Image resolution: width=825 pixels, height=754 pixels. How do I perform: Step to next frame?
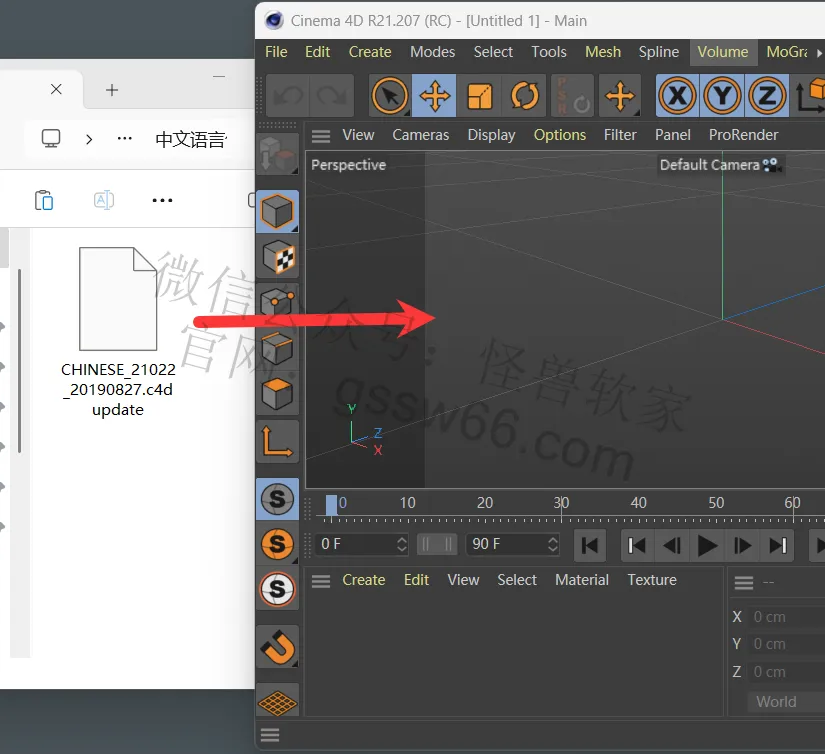click(742, 546)
